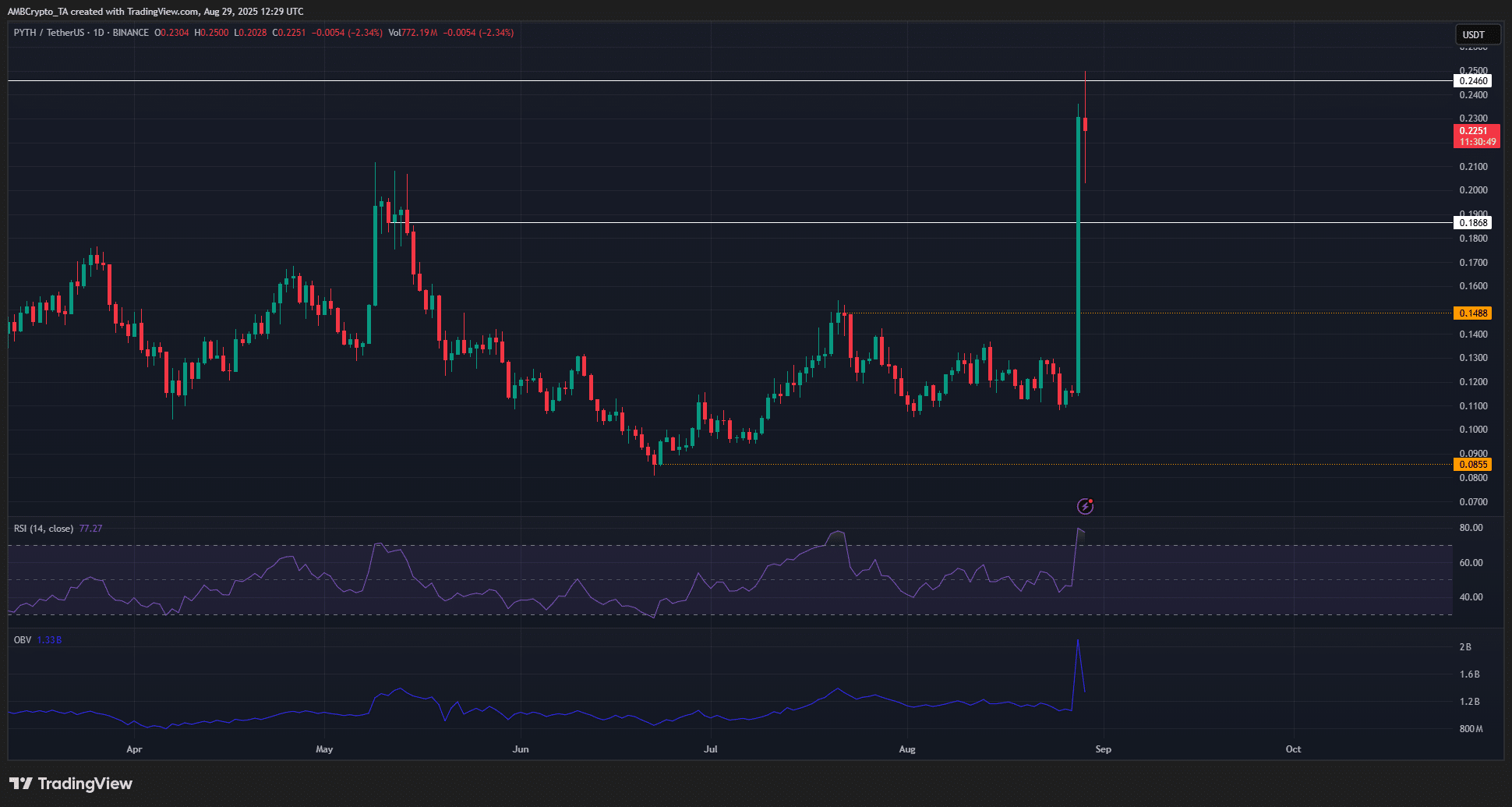Click the Apr label on time axis
Viewport: 1512px width, 807px height.
[134, 749]
